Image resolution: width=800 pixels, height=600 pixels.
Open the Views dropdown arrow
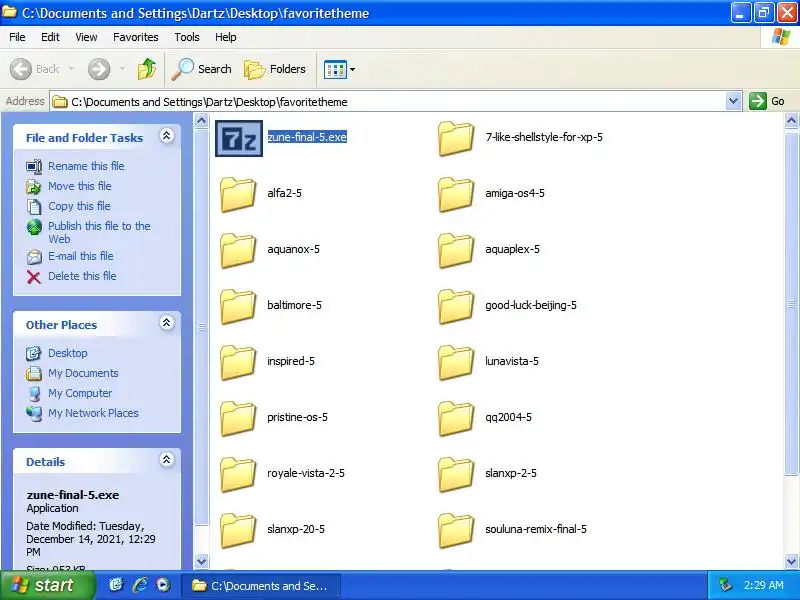pos(352,69)
